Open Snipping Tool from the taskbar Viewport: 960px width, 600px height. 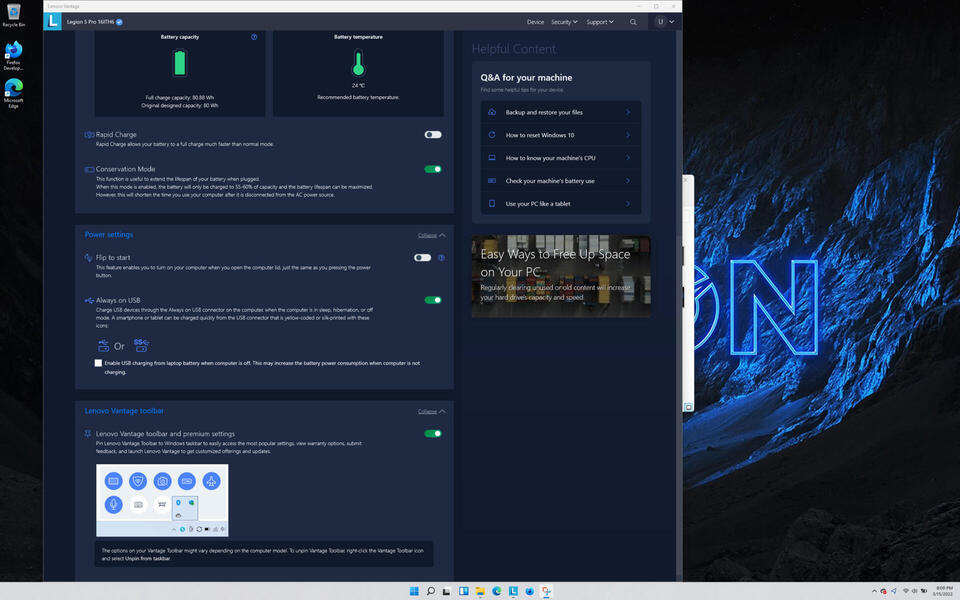[x=546, y=591]
